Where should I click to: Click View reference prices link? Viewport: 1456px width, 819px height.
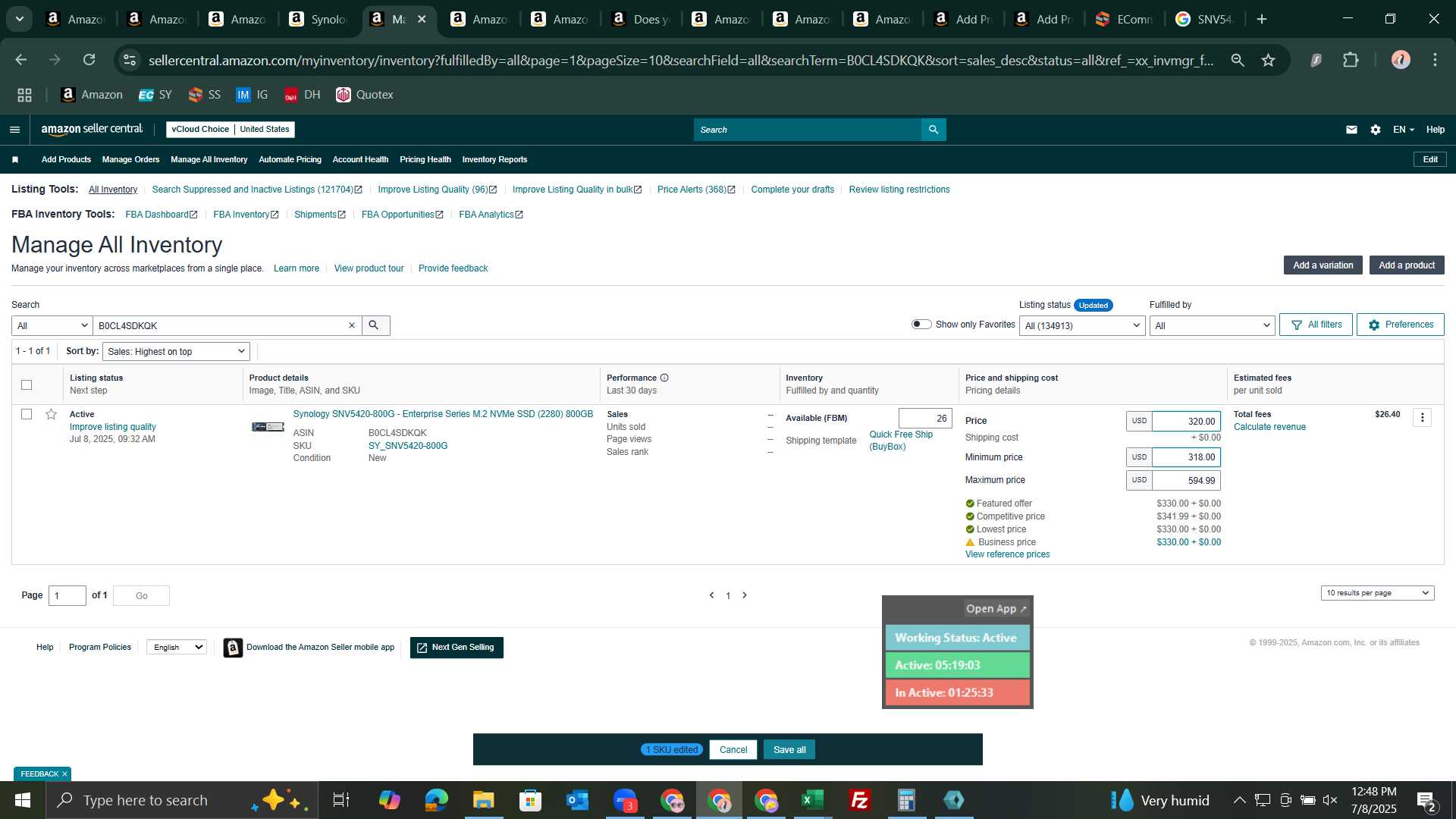coord(1007,554)
